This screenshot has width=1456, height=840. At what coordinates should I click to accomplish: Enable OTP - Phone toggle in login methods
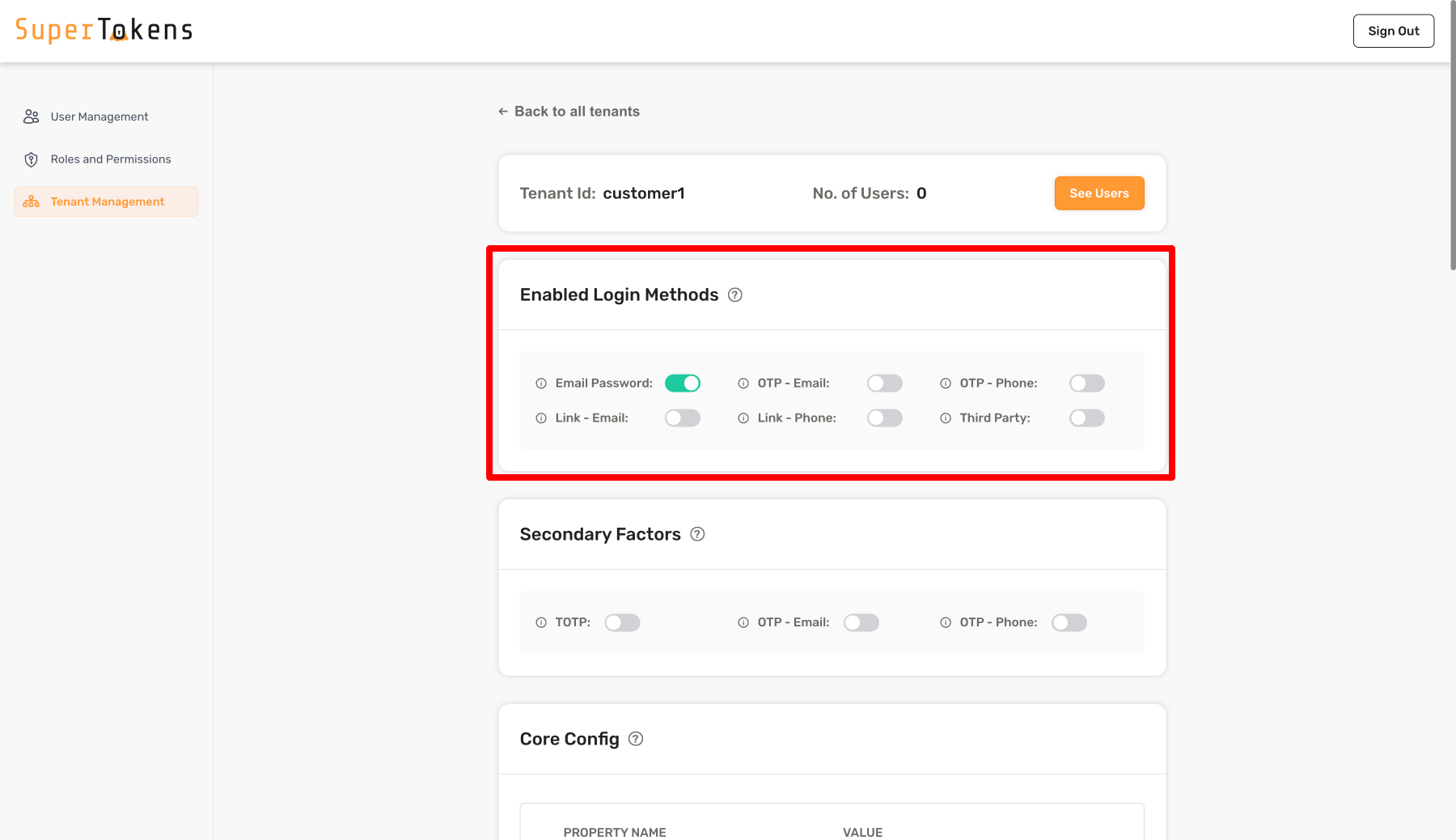[x=1086, y=384]
